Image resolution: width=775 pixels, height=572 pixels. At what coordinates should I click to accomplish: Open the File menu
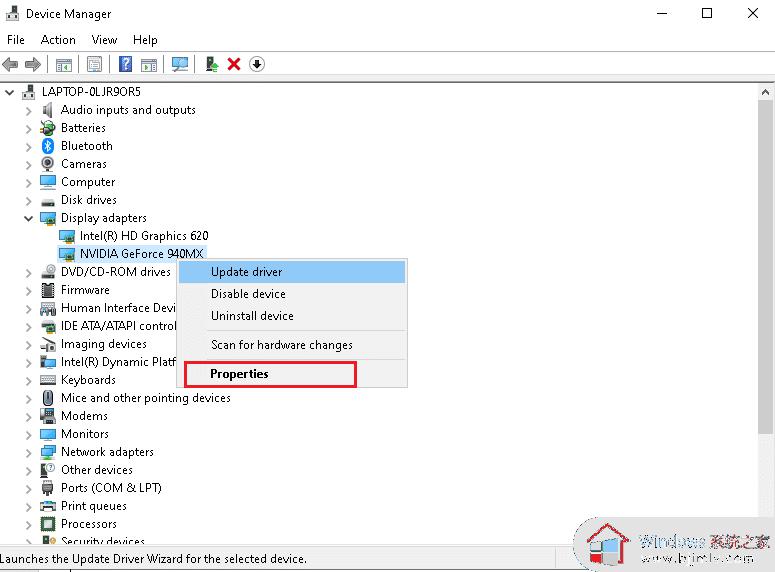point(16,40)
